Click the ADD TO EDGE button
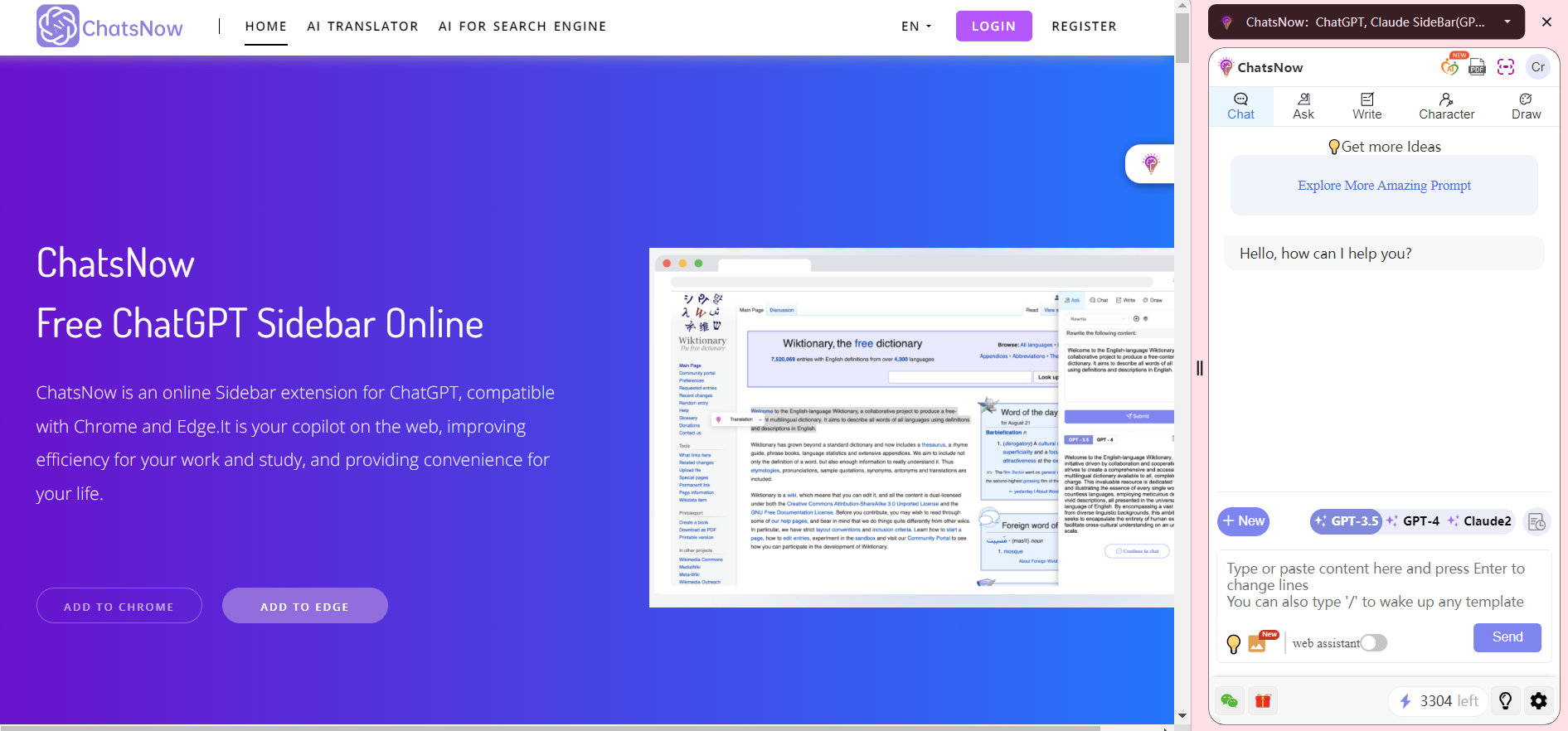This screenshot has height=731, width=1568. (x=305, y=606)
